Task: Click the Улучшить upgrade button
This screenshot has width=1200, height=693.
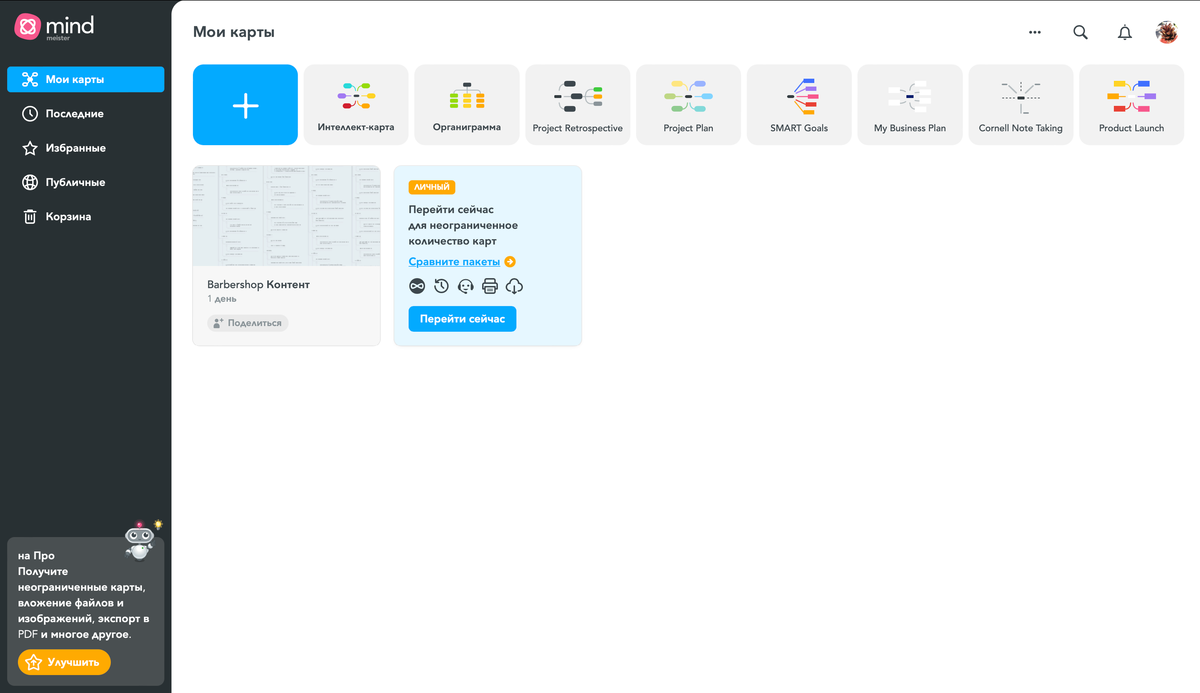Action: pos(63,662)
